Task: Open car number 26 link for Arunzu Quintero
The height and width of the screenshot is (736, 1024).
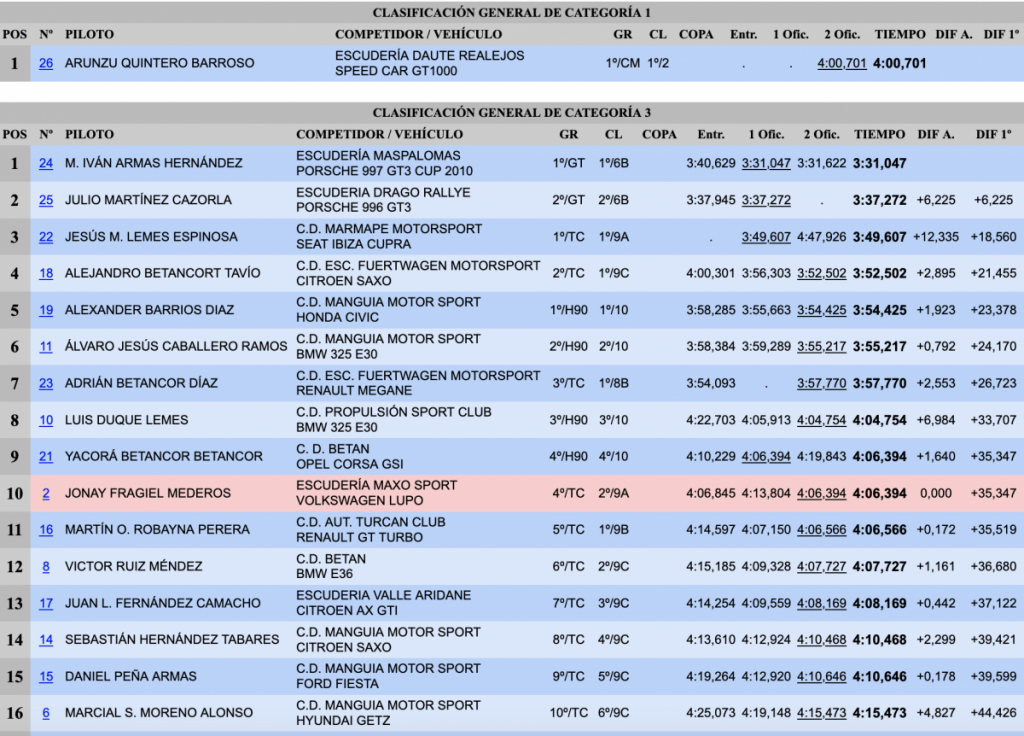Action: click(x=46, y=63)
